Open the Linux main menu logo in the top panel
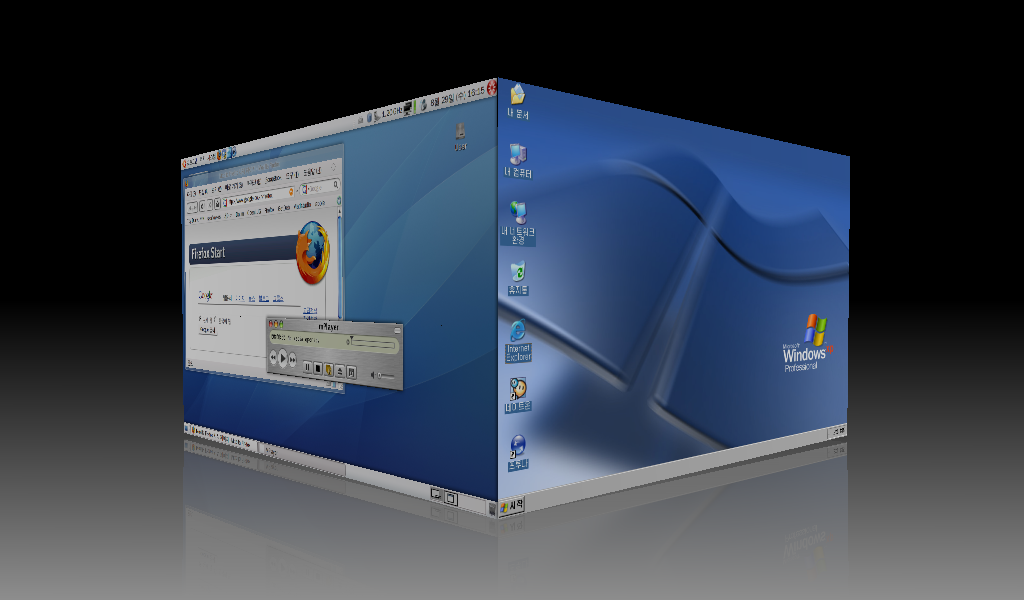This screenshot has width=1024, height=600. point(185,163)
